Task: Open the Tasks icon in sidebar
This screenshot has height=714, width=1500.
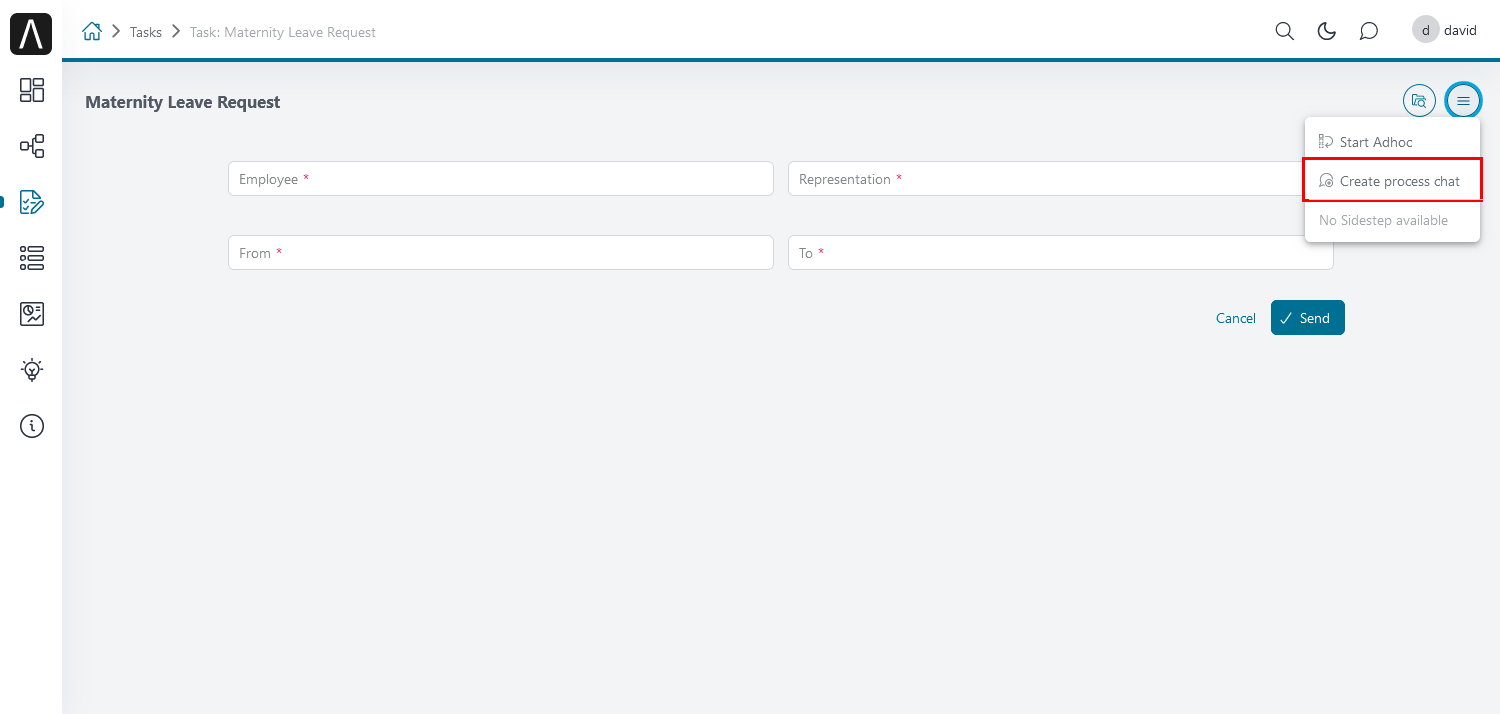Action: (x=32, y=202)
